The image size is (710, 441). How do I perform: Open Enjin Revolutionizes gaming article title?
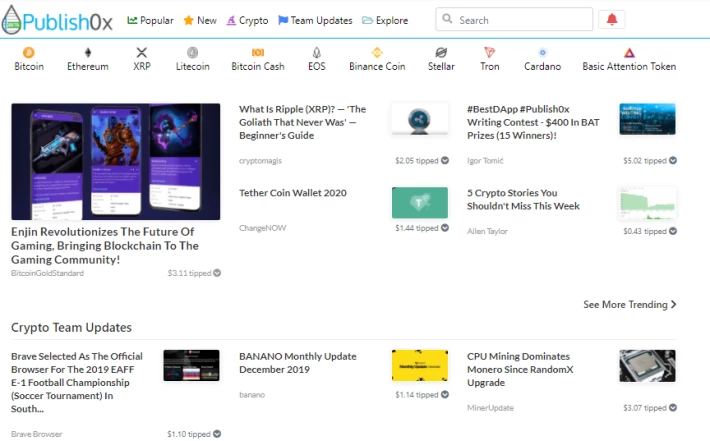tap(105, 245)
